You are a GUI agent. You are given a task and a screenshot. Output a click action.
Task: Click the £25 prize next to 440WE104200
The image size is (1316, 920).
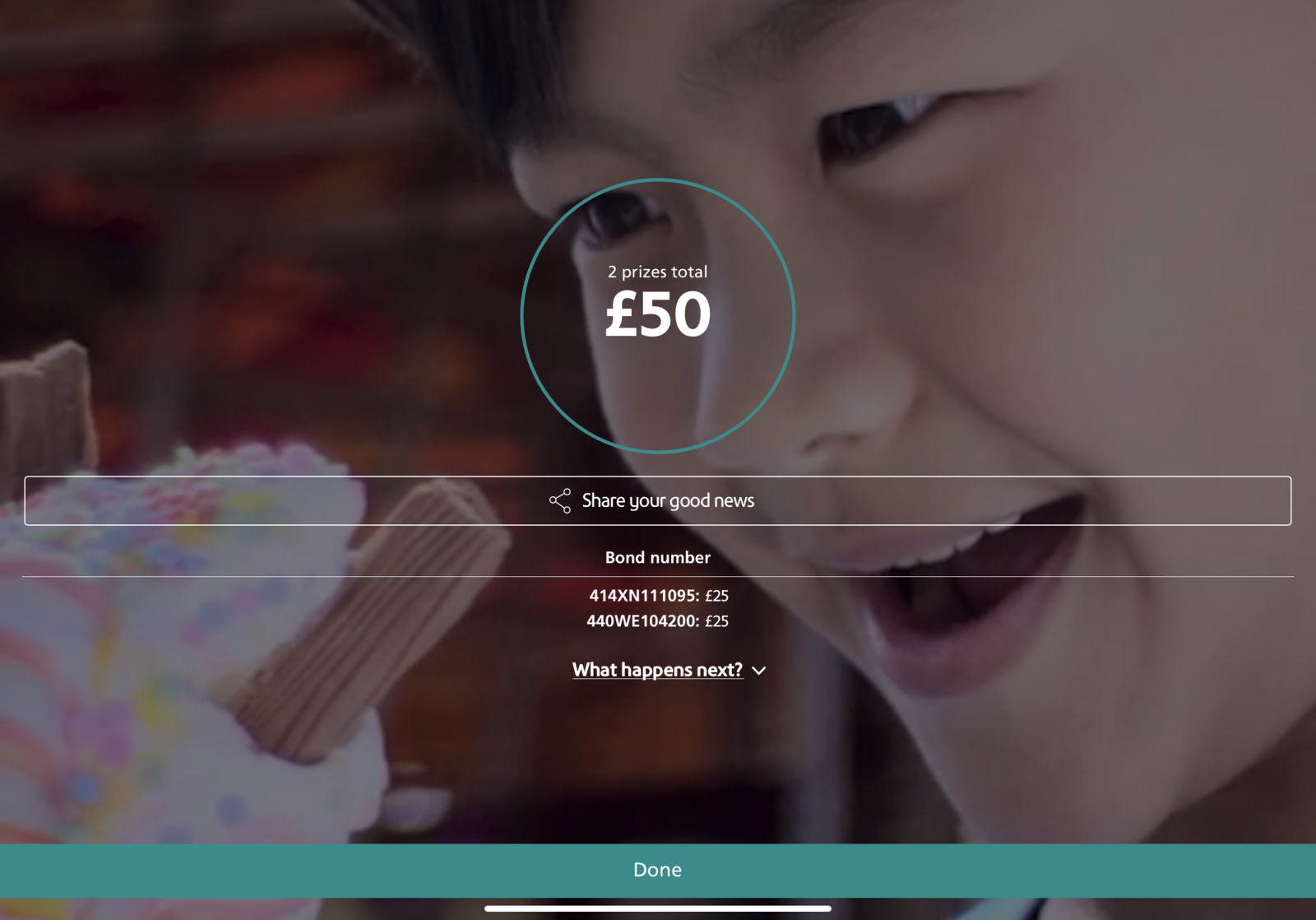(x=716, y=620)
